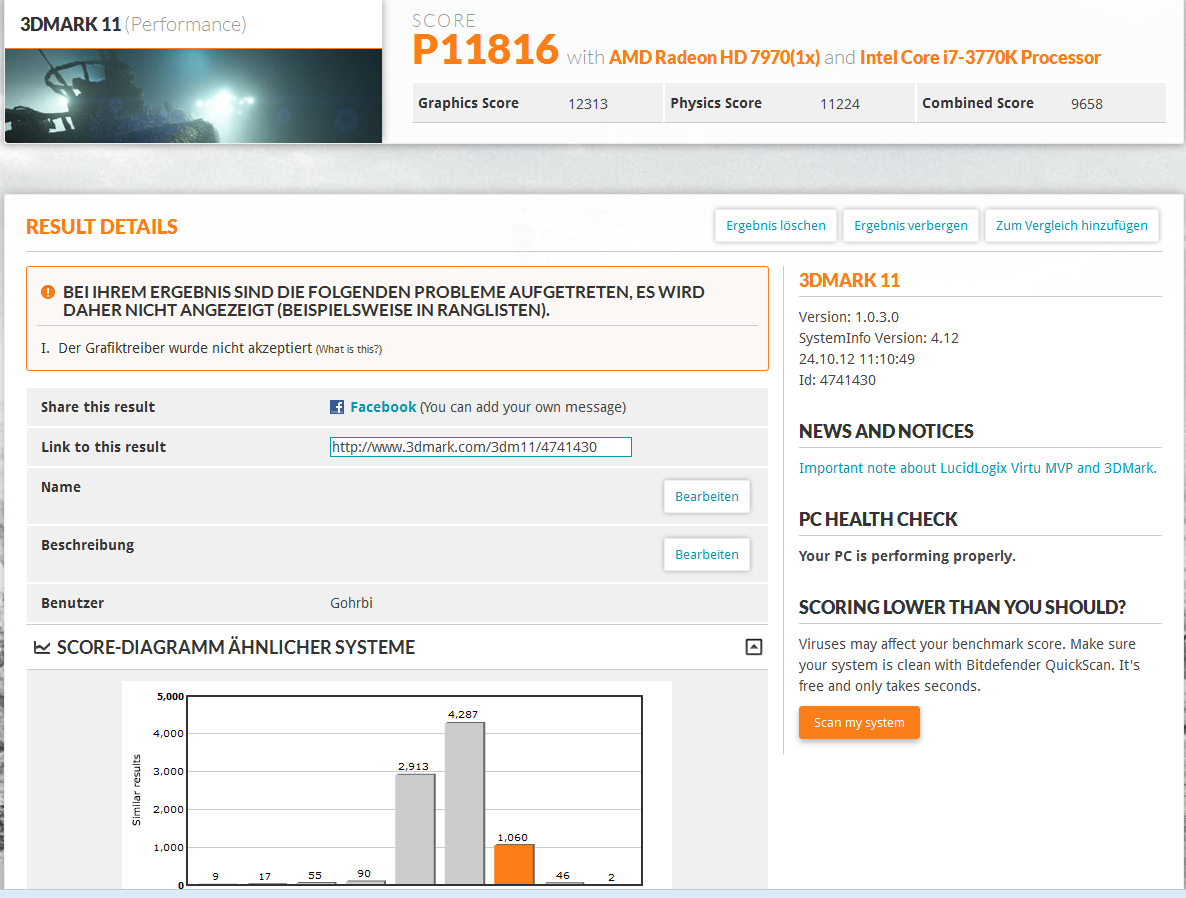Click Ergebnis verbergen button
Viewport: 1186px width, 898px height.
[911, 225]
